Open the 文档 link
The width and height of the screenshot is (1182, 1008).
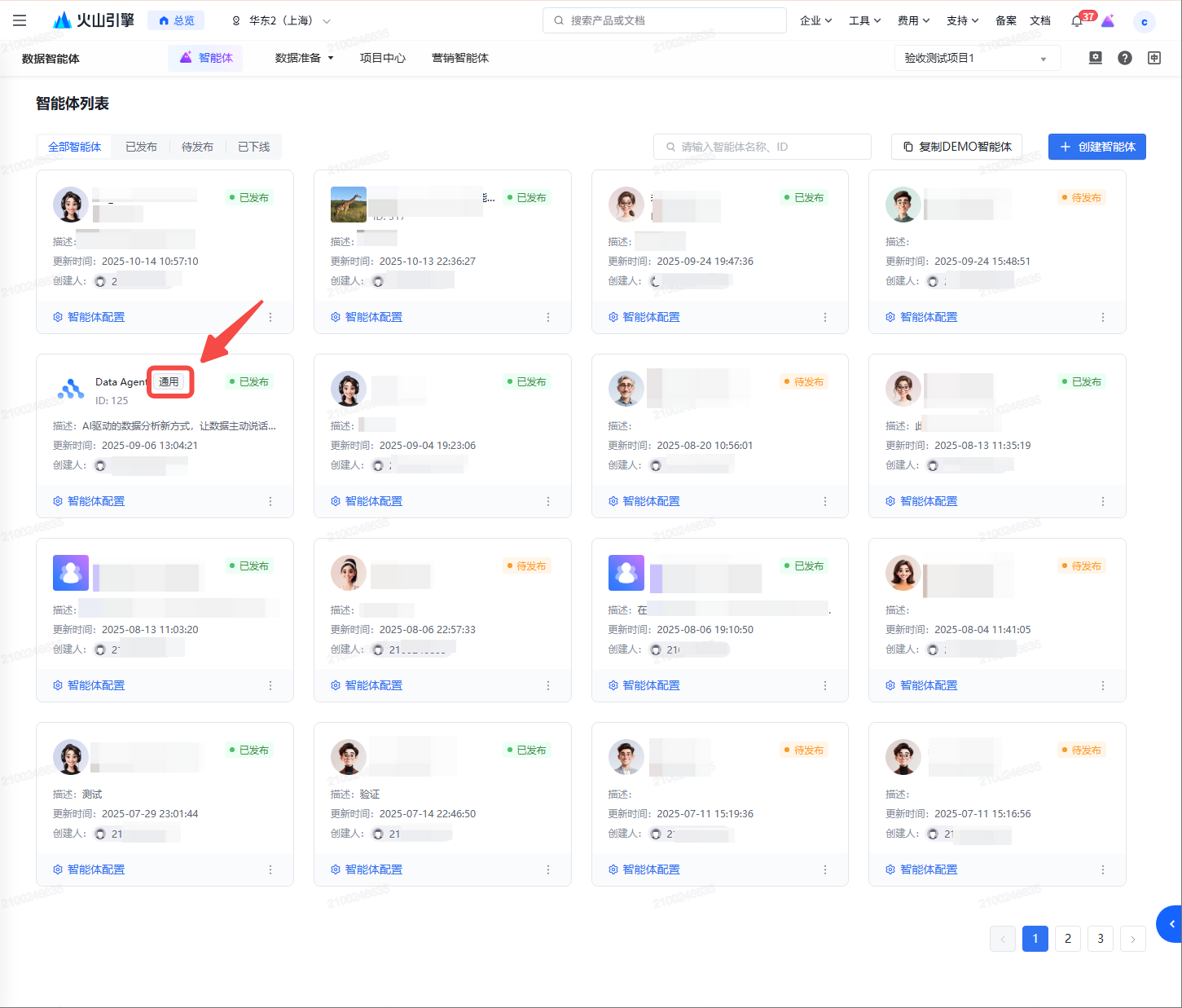[1040, 20]
